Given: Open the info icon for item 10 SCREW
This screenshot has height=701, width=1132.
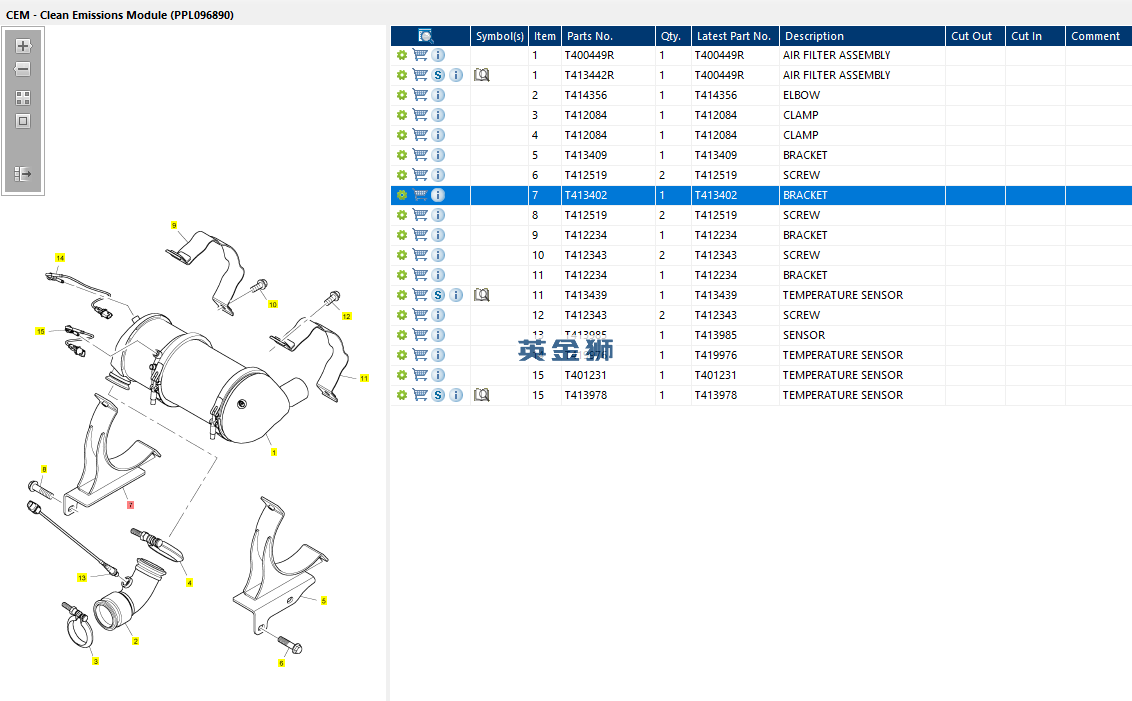Looking at the screenshot, I should [438, 255].
